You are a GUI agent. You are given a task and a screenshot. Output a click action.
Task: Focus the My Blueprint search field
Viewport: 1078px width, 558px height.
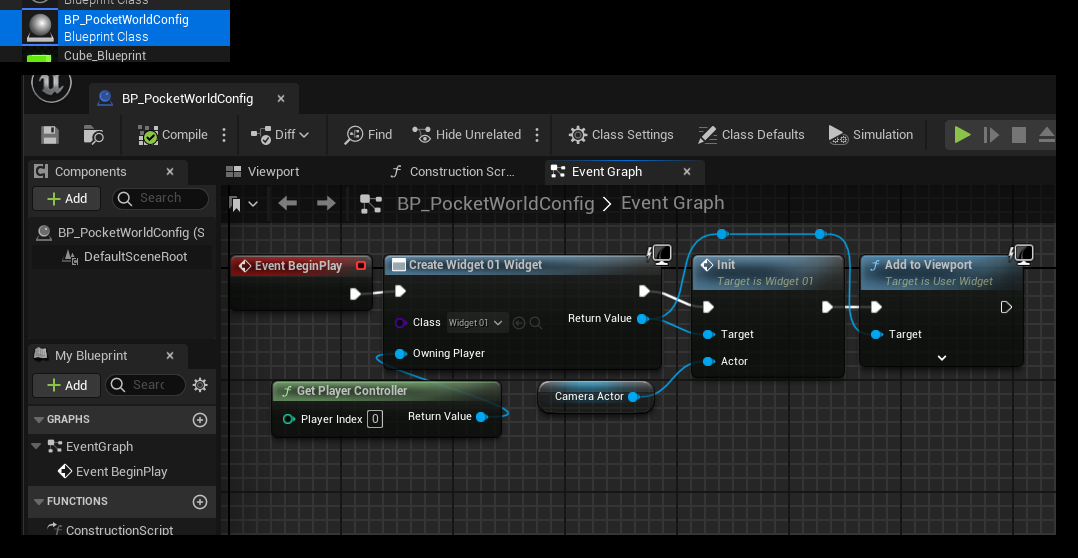pos(145,385)
